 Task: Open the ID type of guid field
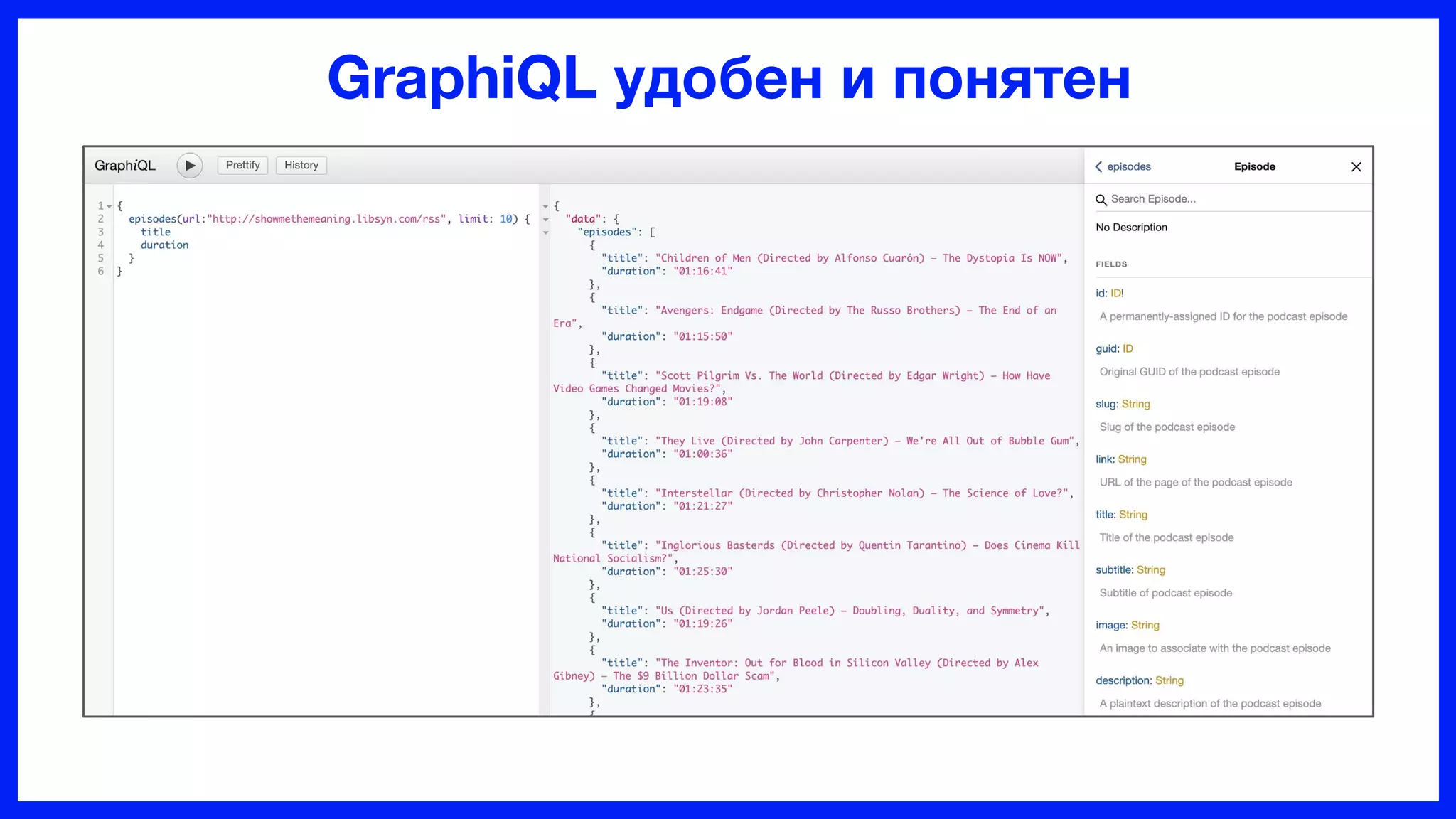[x=1128, y=348]
